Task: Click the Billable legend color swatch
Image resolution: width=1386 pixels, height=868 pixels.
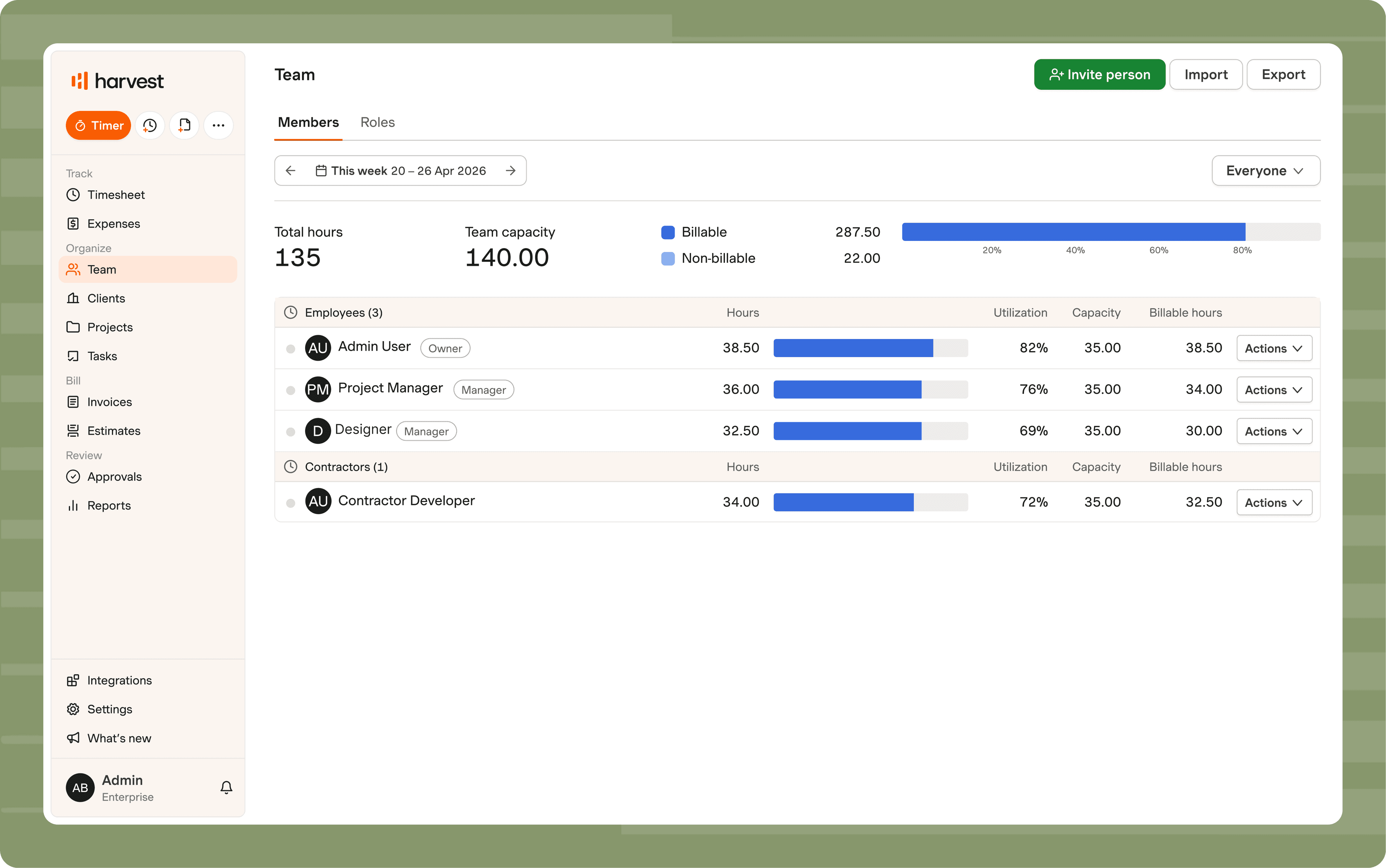Action: [668, 232]
